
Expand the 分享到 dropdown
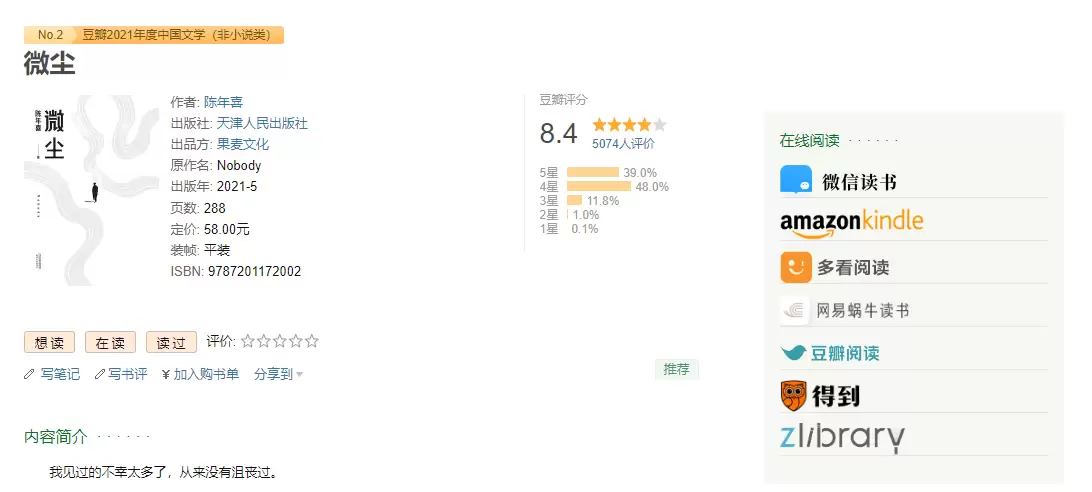tap(279, 374)
